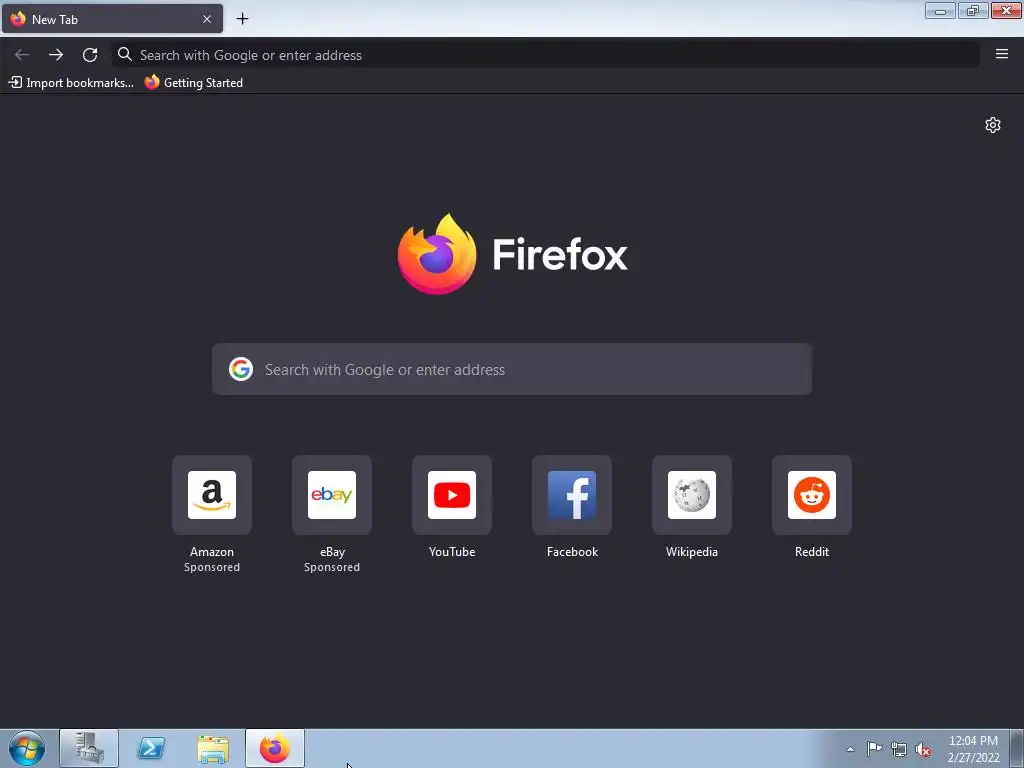Click the Firefox logo wordmark
The height and width of the screenshot is (768, 1024).
point(513,254)
